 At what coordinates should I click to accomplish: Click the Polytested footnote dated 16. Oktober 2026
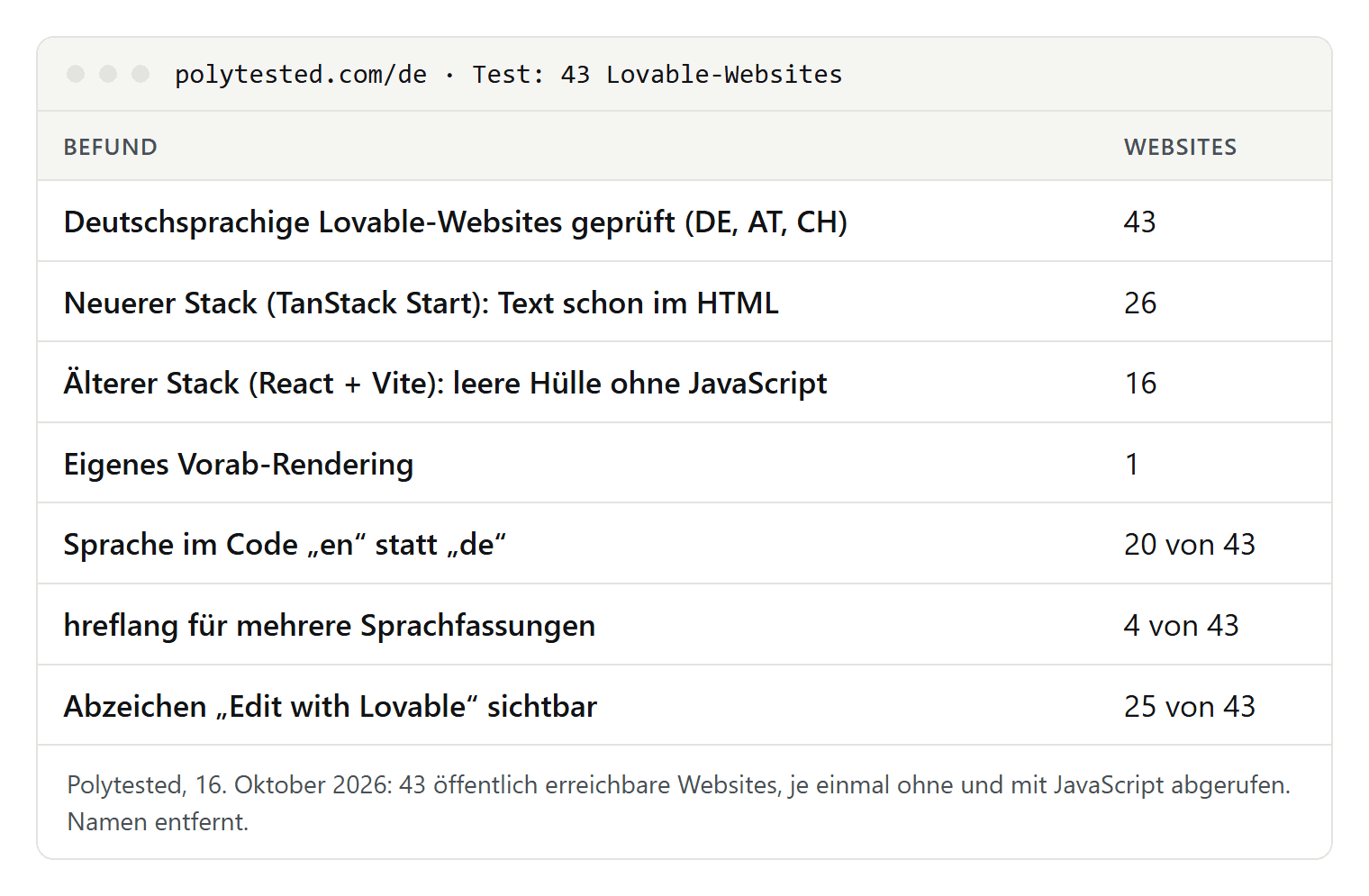point(679,803)
